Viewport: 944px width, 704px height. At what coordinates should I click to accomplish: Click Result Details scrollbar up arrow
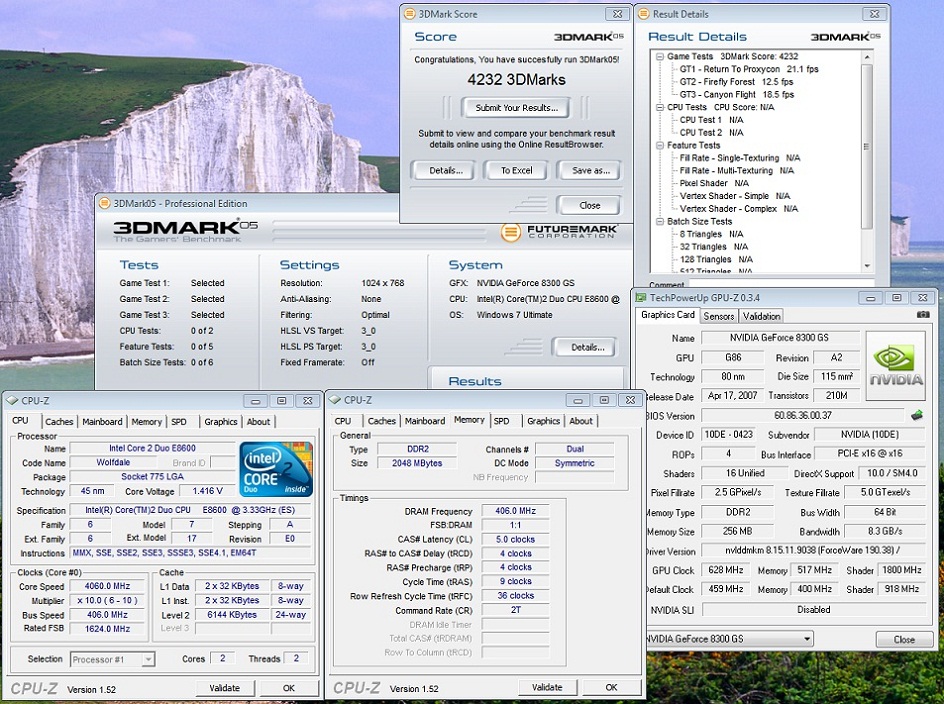pos(867,57)
